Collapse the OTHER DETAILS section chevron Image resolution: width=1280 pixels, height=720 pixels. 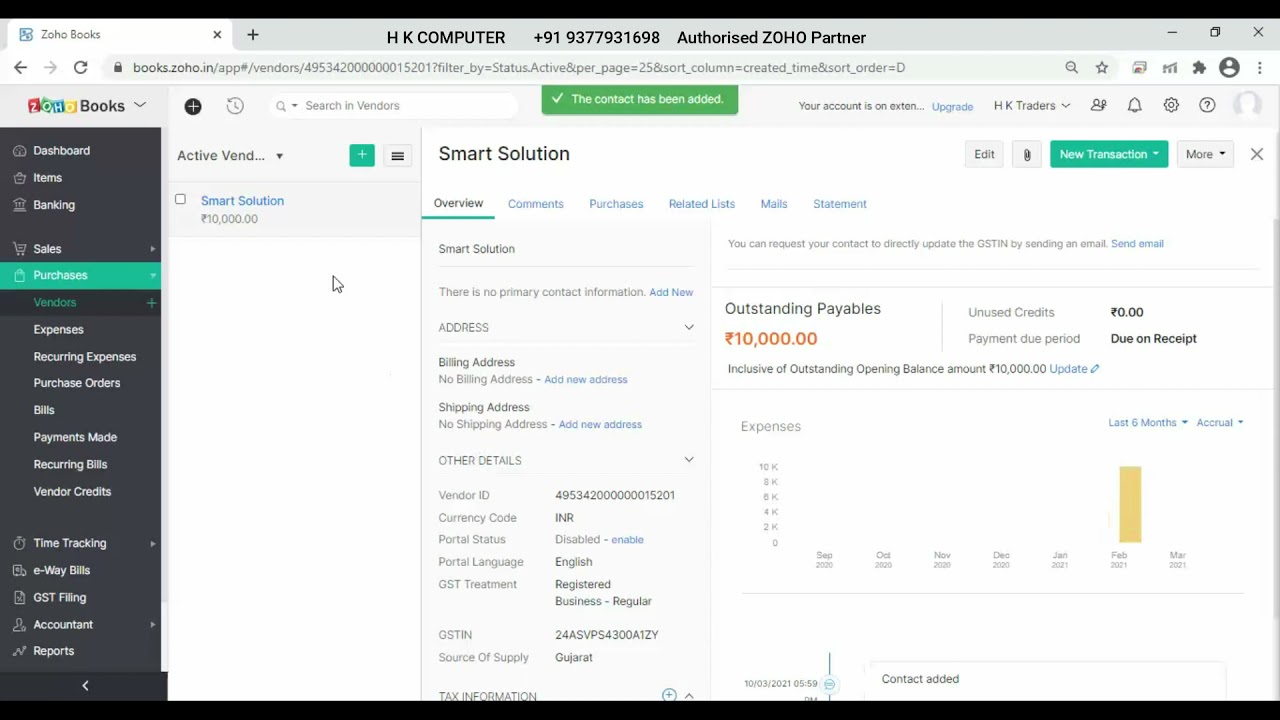click(x=688, y=460)
